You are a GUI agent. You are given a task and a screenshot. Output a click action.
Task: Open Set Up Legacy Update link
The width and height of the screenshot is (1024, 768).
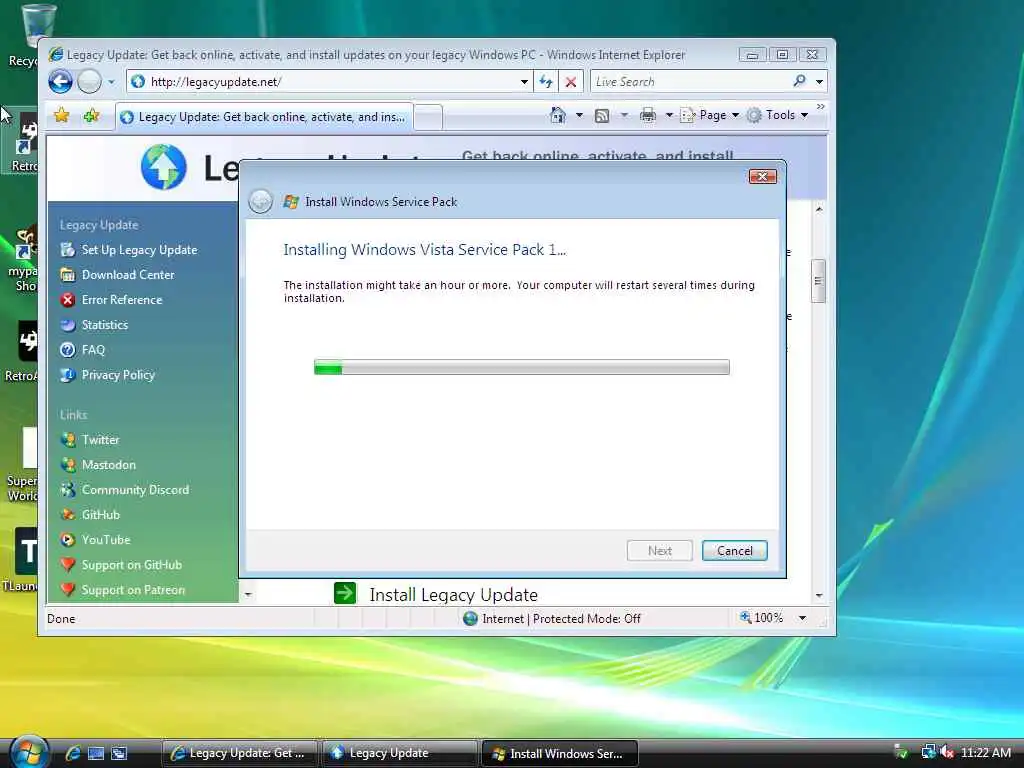[x=139, y=250]
